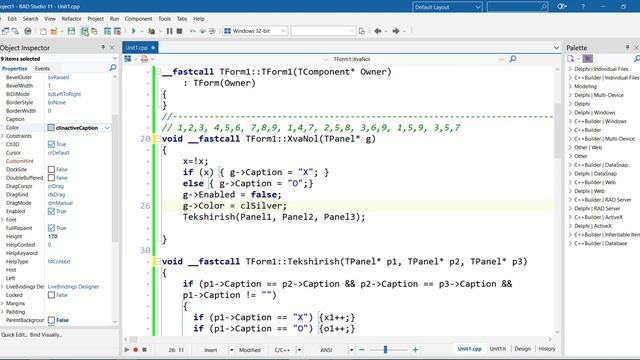Image resolution: width=640 pixels, height=360 pixels.
Task: Click the search icon in Object Inspector
Action: tap(113, 68)
